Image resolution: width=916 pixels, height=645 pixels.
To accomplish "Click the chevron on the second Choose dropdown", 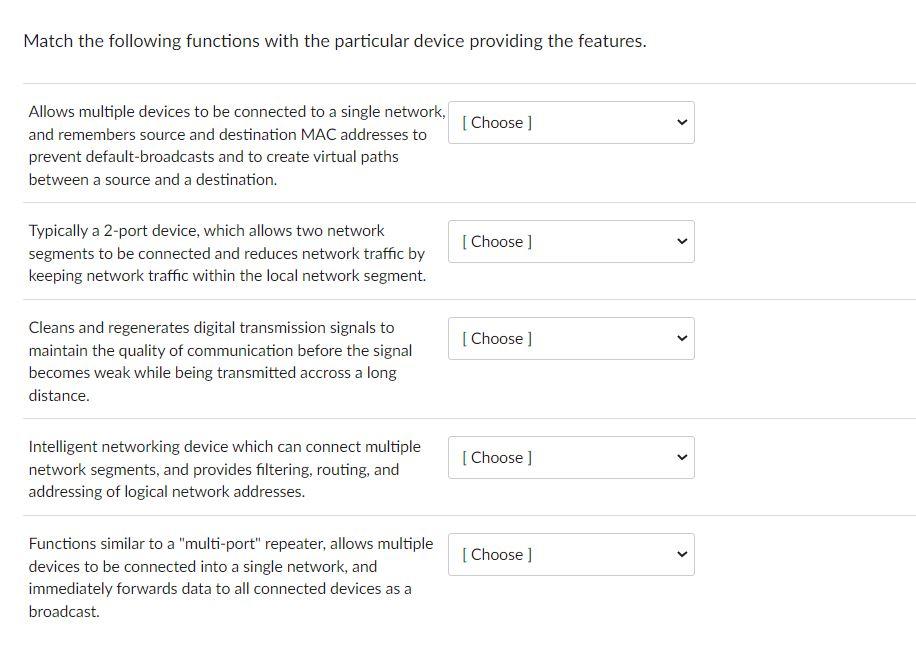I will 681,241.
